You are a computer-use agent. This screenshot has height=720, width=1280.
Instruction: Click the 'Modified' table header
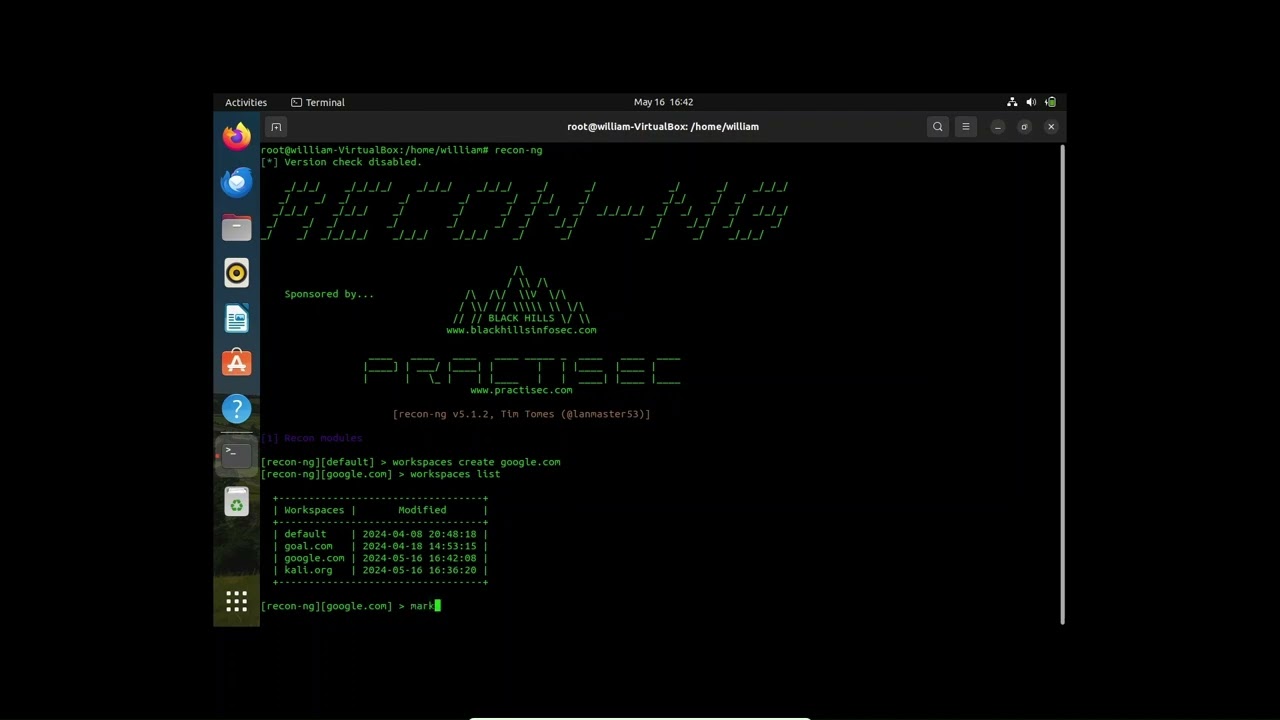(422, 510)
